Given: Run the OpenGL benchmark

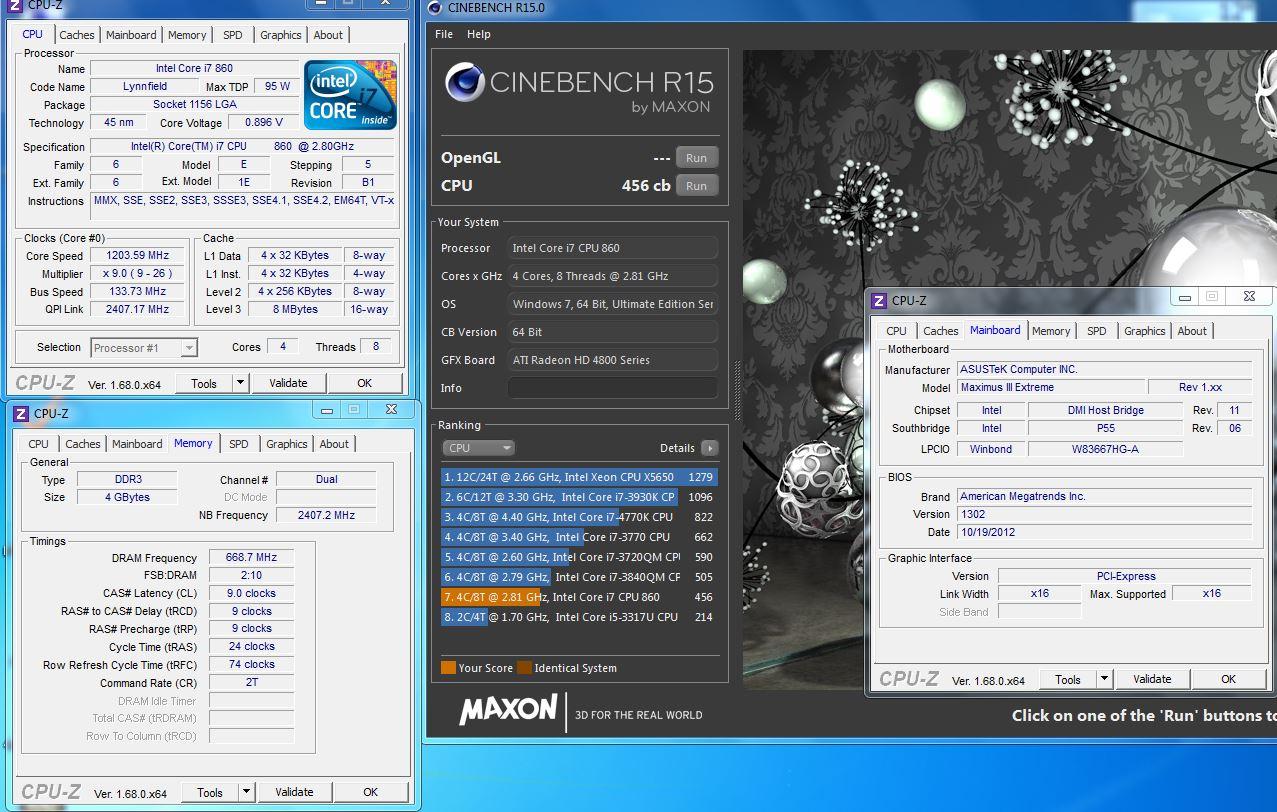Looking at the screenshot, I should coord(696,158).
